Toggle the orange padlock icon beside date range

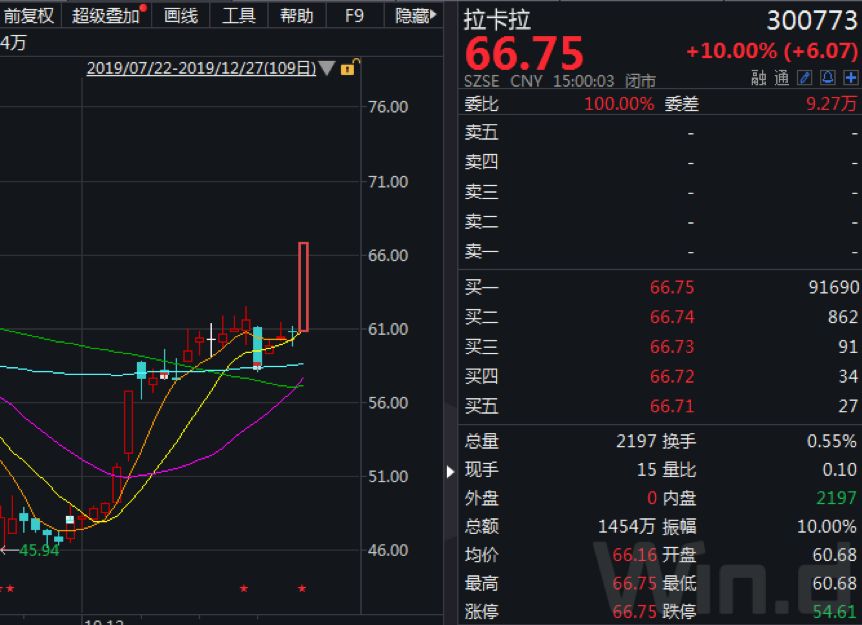348,68
